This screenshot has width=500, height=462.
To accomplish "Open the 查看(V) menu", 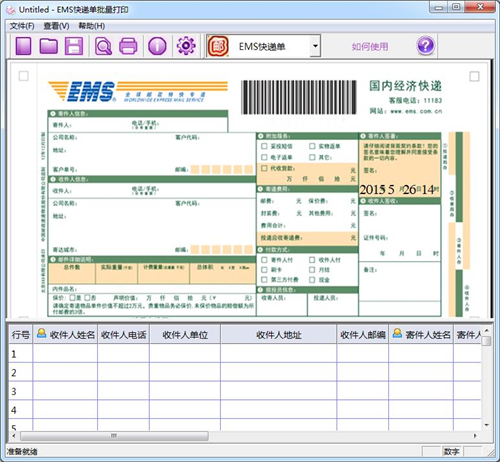I will coord(56,26).
